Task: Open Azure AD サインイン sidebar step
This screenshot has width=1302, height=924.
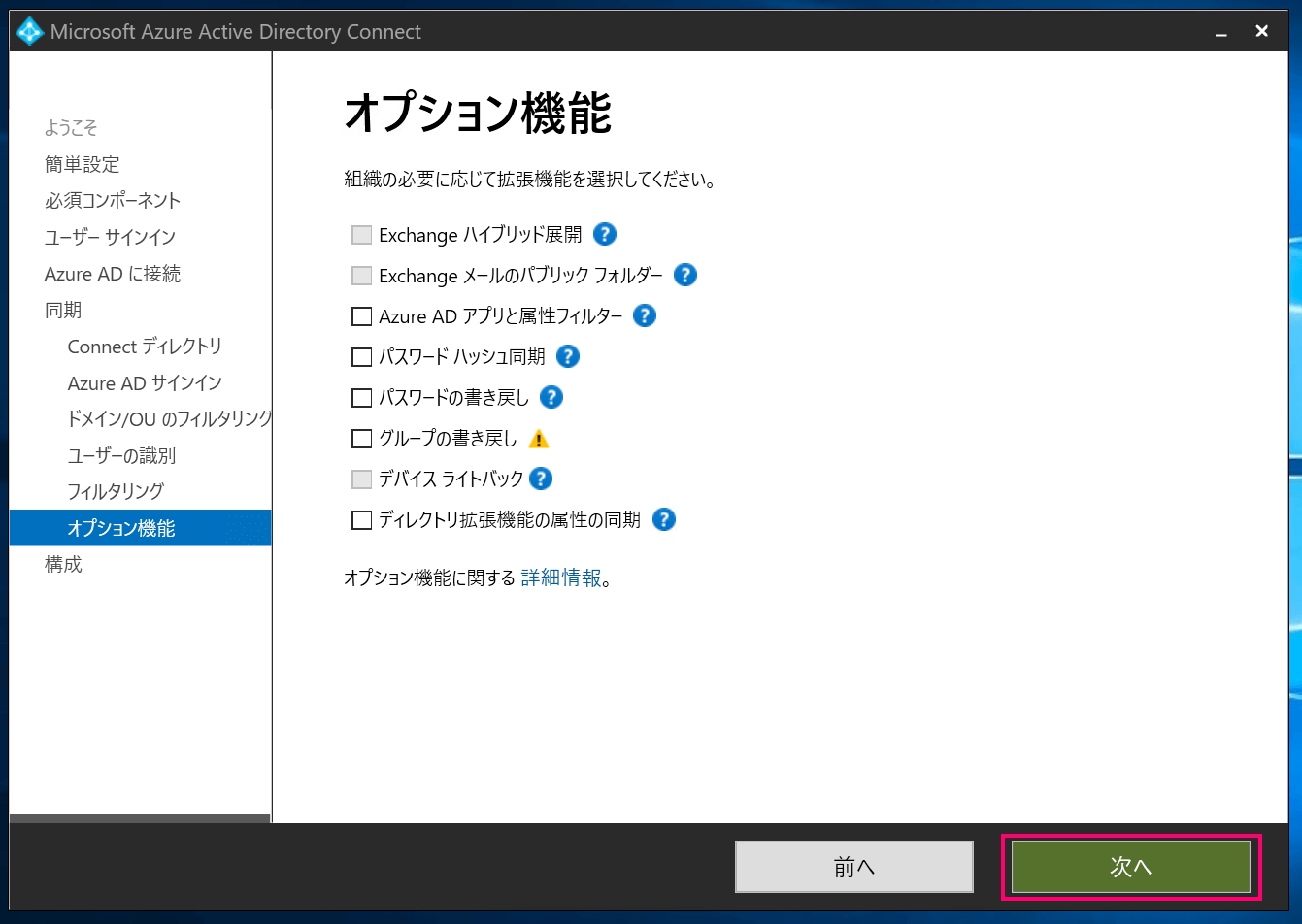Action: click(x=145, y=382)
